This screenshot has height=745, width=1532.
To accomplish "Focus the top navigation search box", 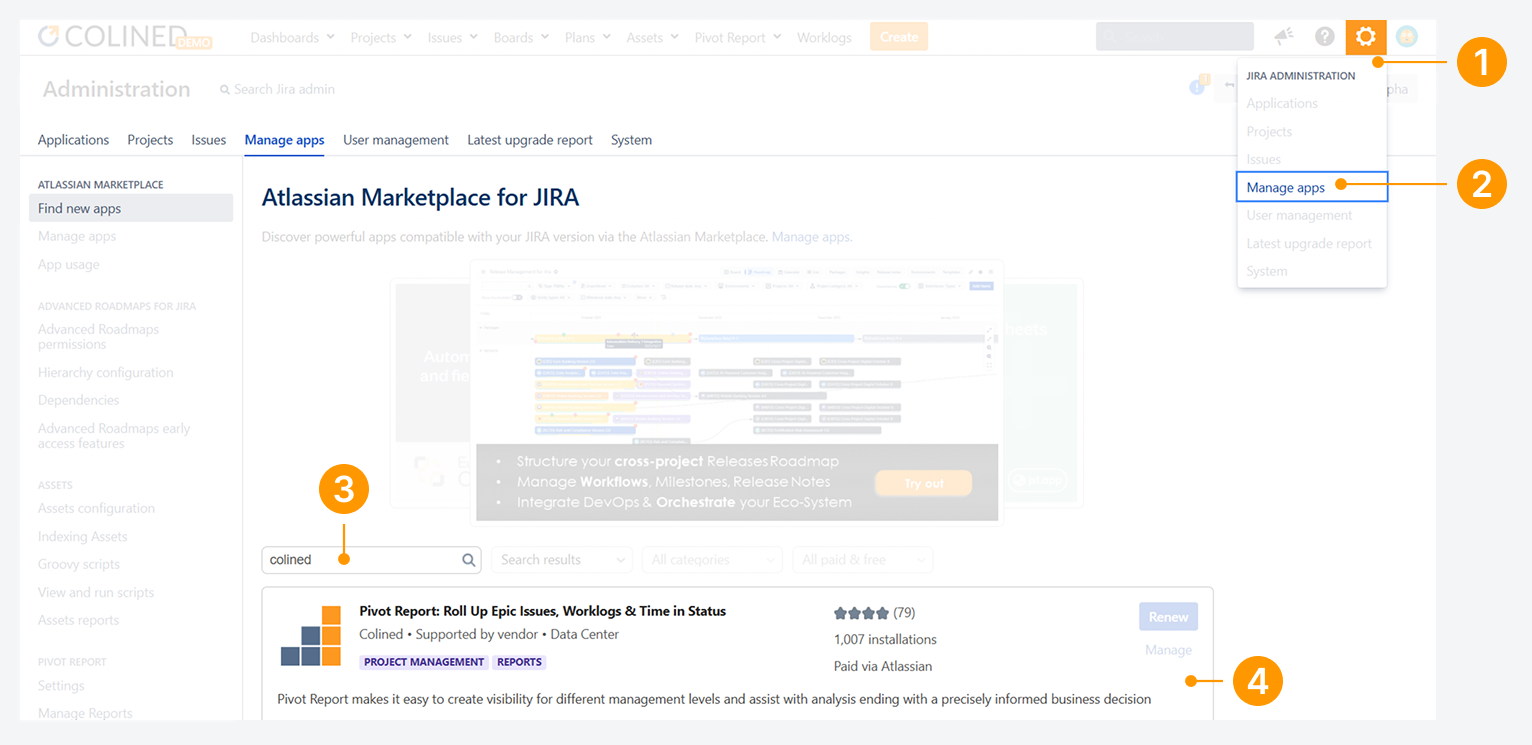I will click(1175, 37).
